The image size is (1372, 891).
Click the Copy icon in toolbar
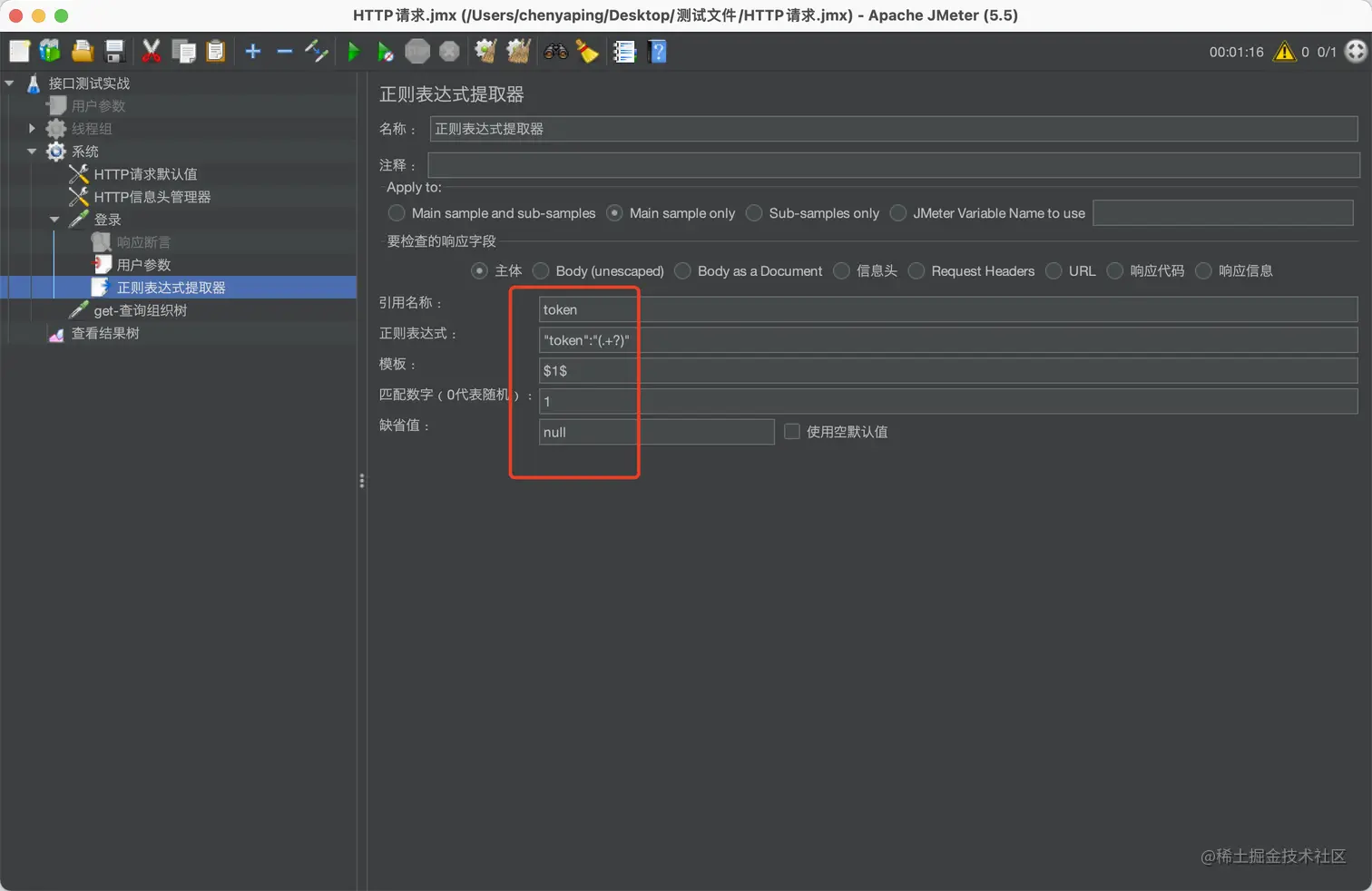click(184, 52)
